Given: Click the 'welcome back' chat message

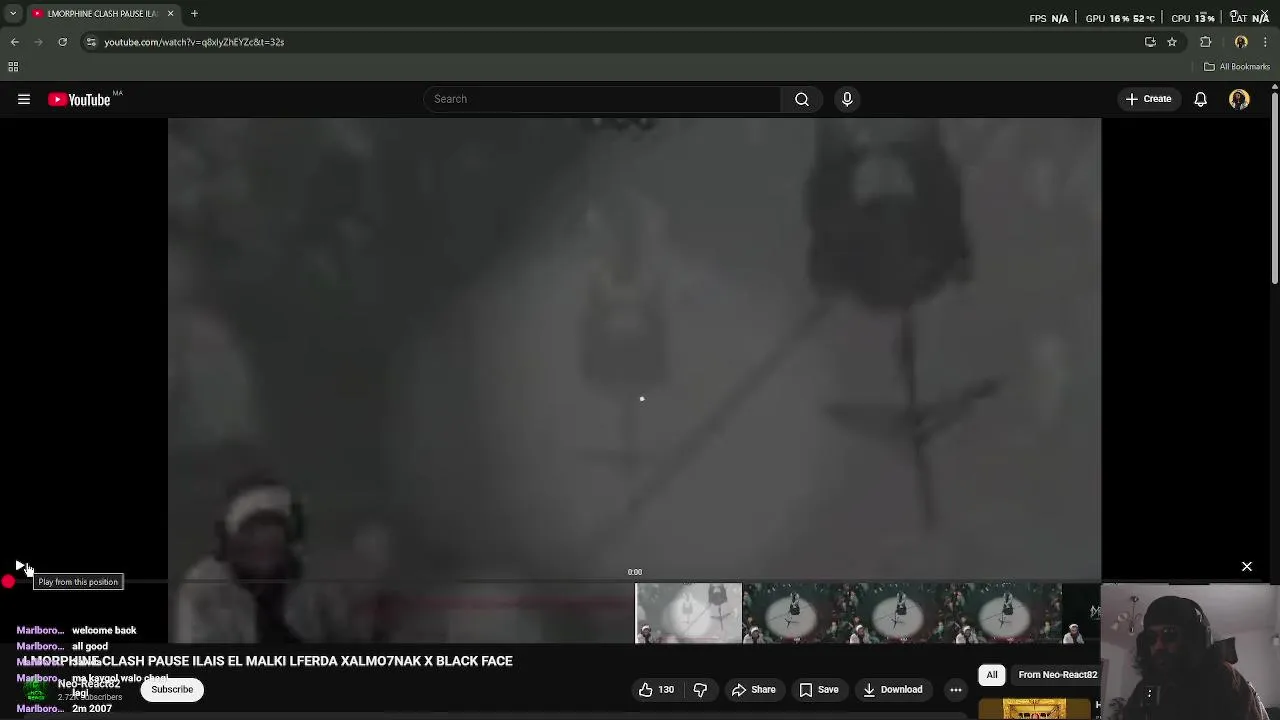Looking at the screenshot, I should click(x=104, y=631).
